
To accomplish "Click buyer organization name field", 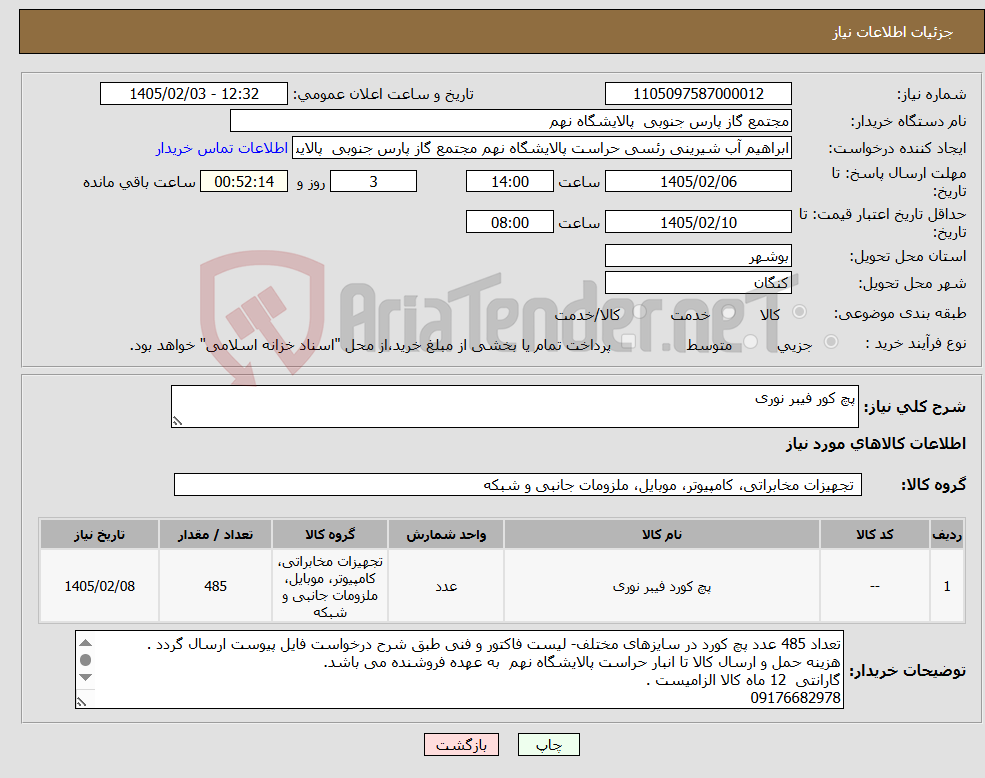I will point(511,121).
